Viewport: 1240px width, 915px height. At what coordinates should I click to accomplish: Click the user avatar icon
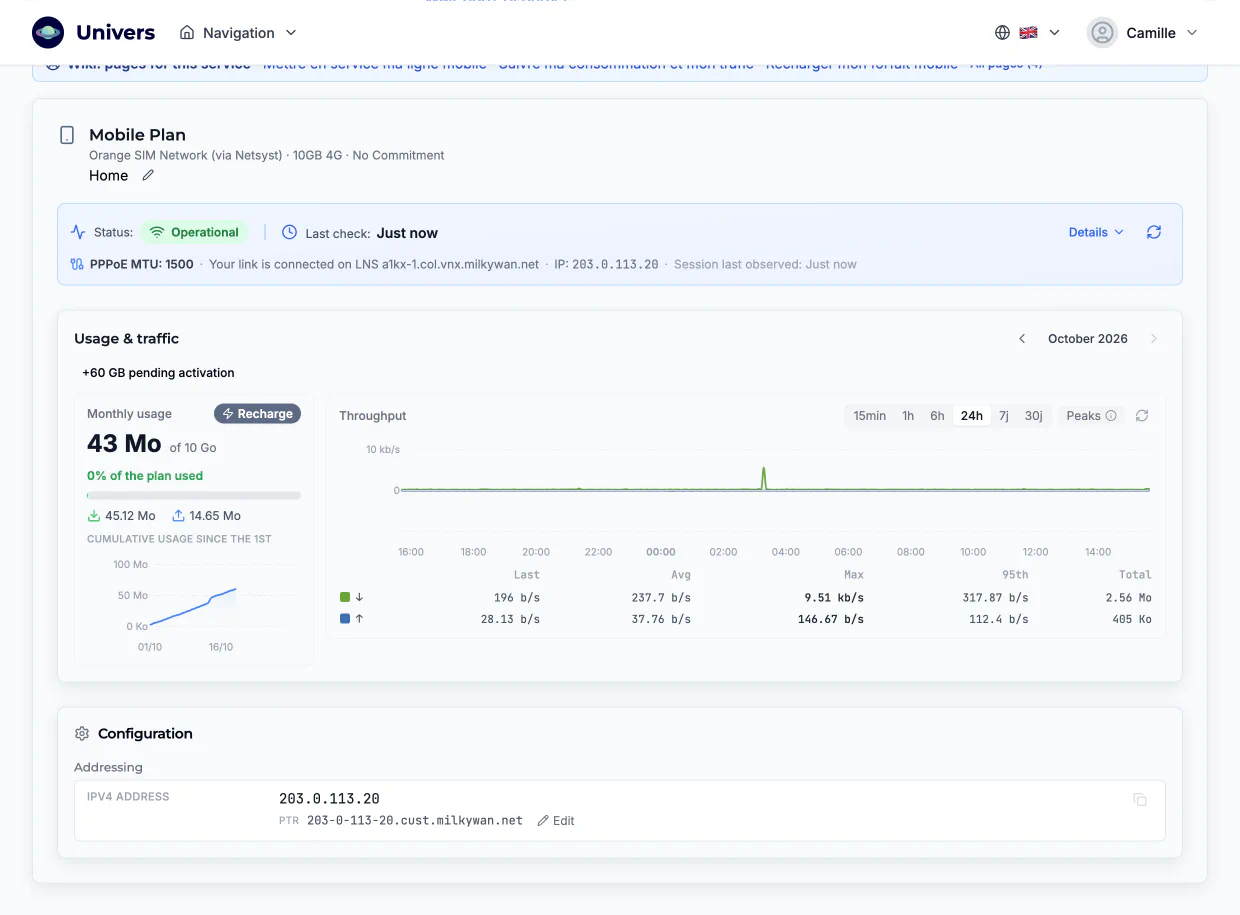point(1102,33)
